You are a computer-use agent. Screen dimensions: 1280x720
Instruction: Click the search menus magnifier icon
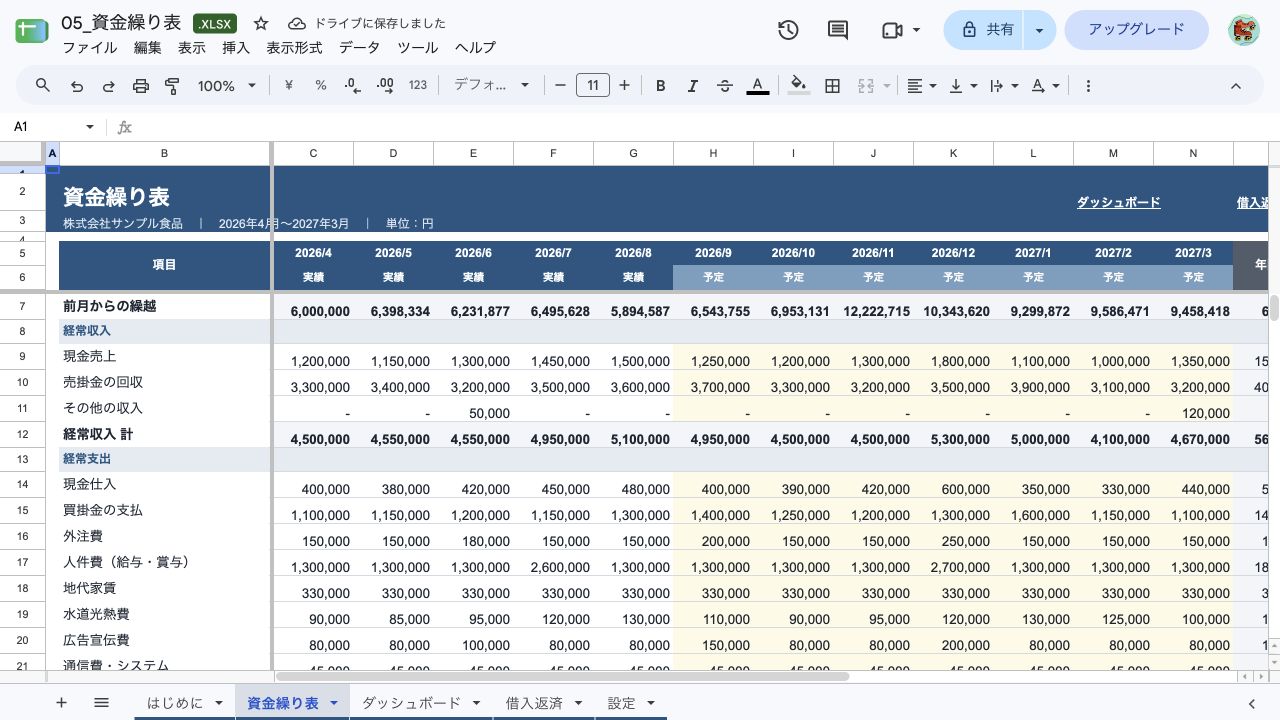pyautogui.click(x=43, y=86)
